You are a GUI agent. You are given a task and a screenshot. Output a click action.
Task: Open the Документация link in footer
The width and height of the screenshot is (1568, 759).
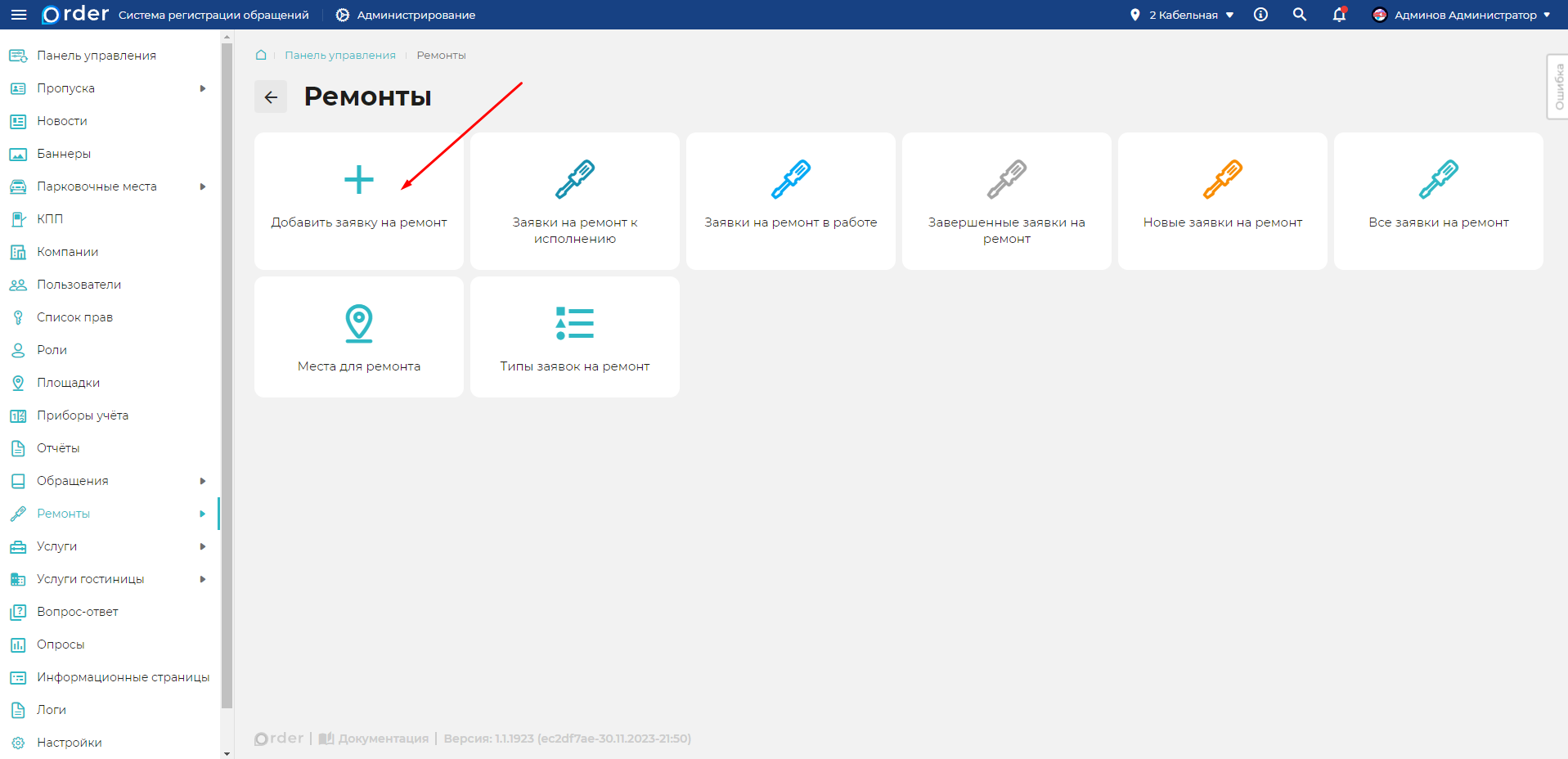coord(383,739)
